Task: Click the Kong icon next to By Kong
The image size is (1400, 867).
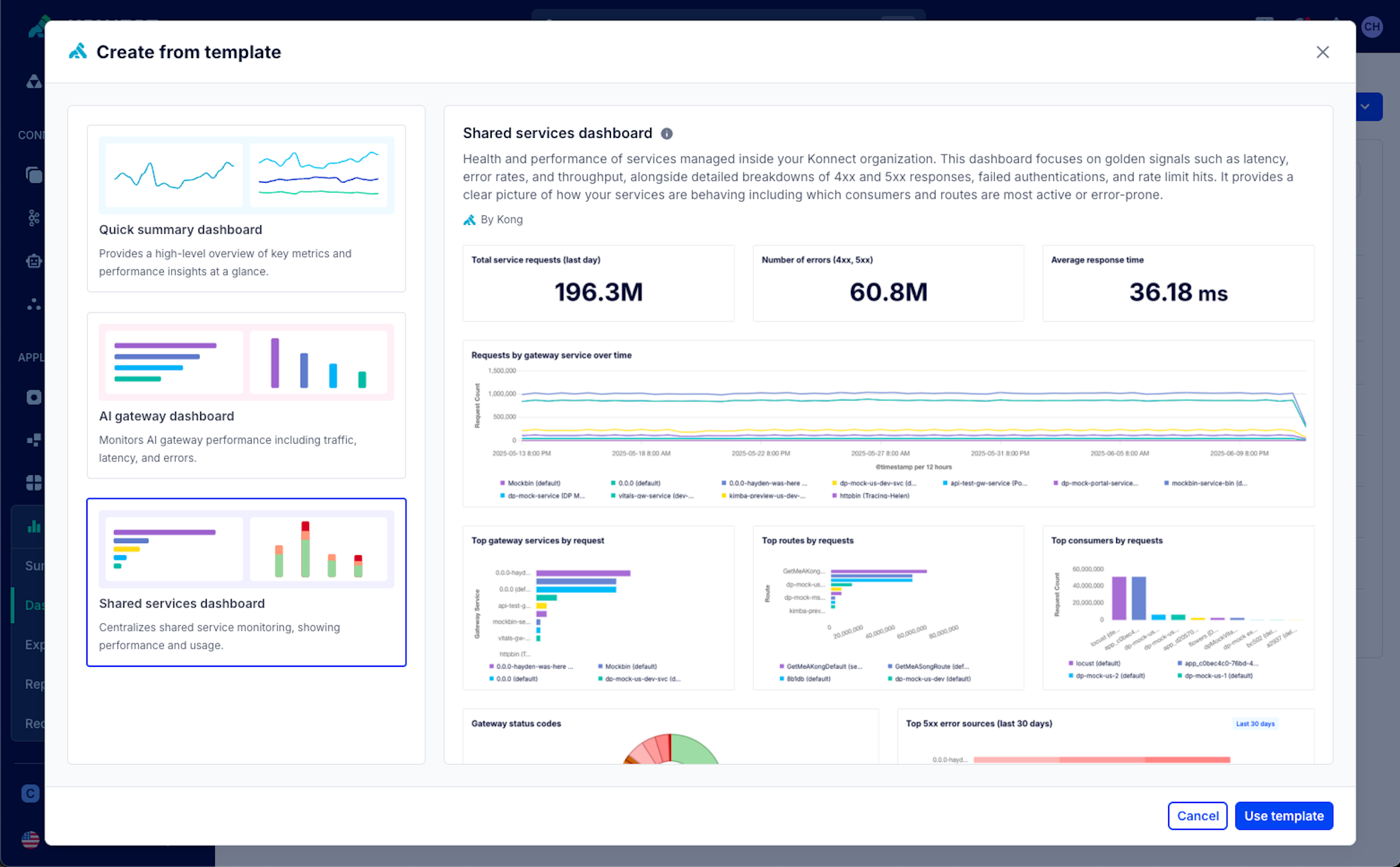Action: pyautogui.click(x=470, y=219)
